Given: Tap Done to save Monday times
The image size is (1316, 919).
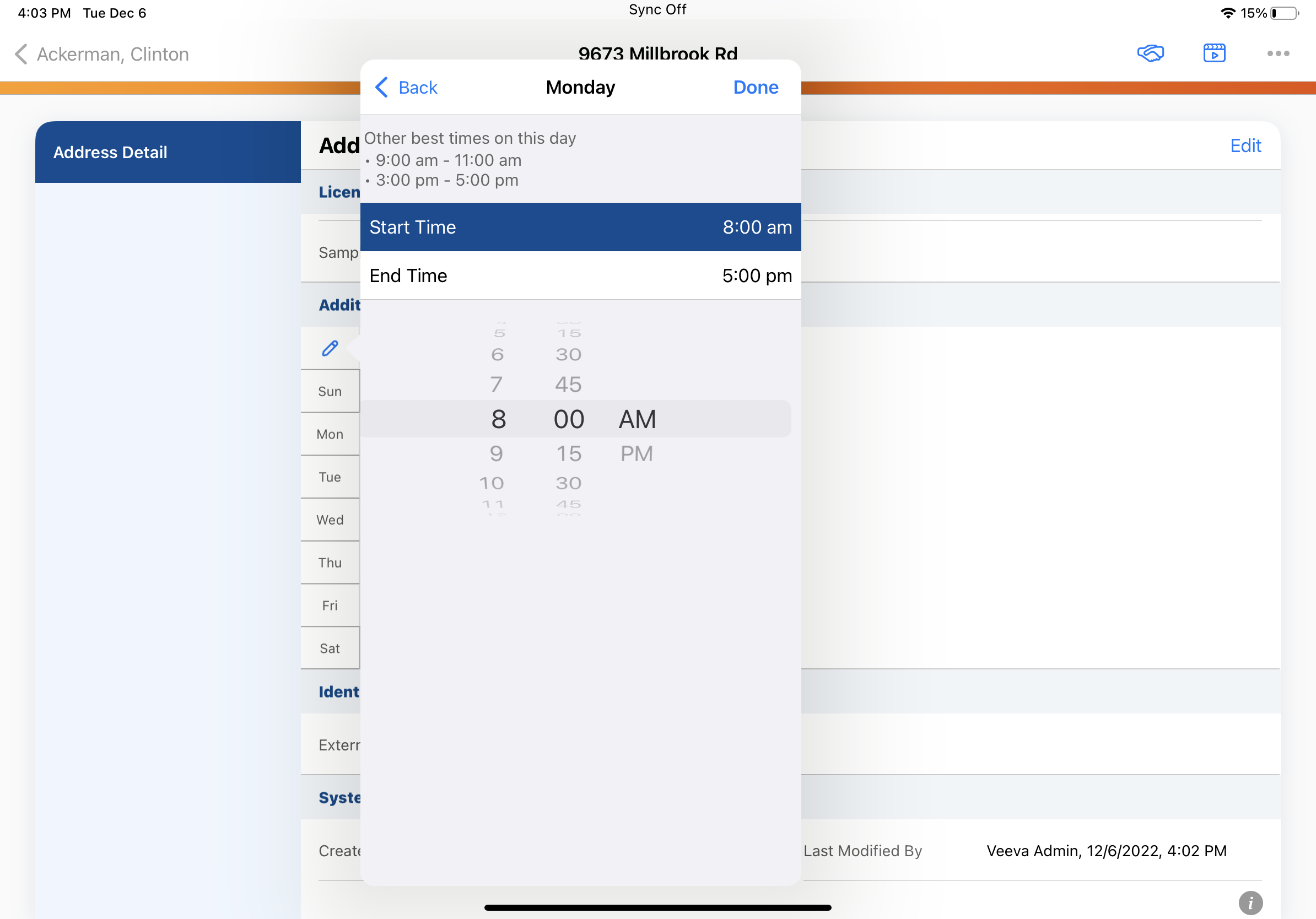Looking at the screenshot, I should [756, 87].
